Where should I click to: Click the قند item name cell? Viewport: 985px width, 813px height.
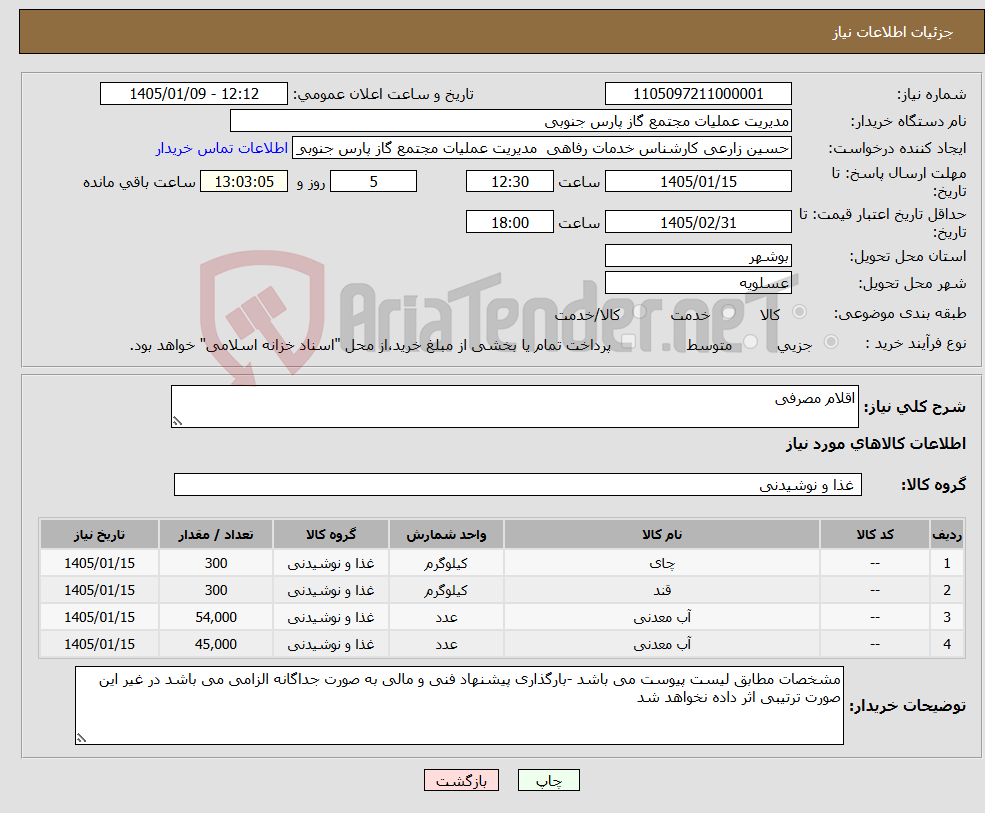click(661, 591)
